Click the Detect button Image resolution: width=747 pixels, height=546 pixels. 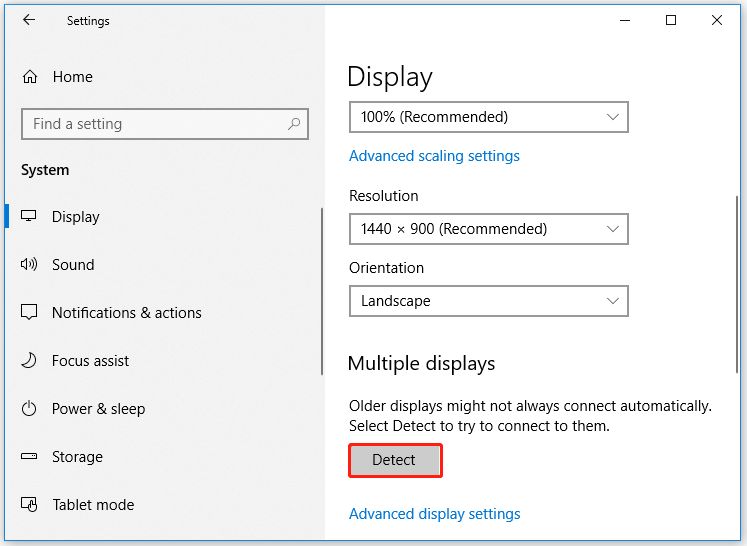coord(395,460)
